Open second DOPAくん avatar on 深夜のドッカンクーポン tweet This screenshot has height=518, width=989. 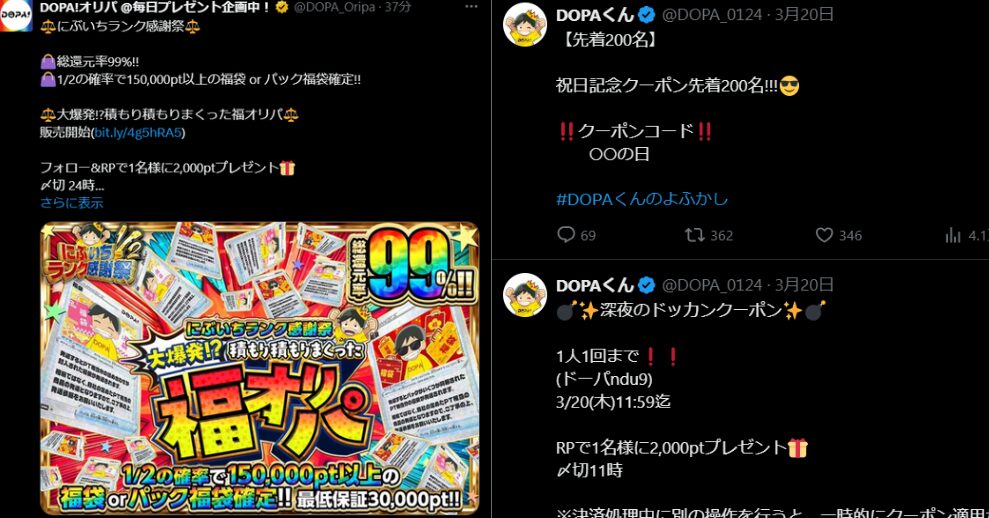[525, 295]
